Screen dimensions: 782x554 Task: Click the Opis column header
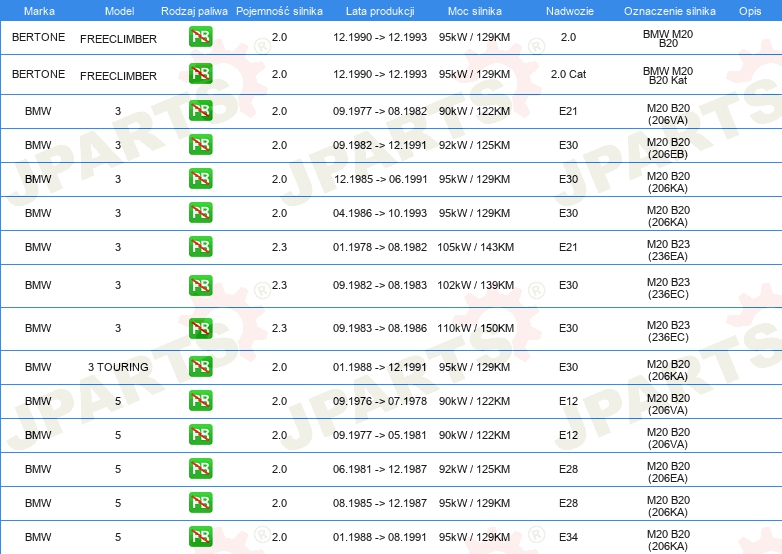pos(750,11)
